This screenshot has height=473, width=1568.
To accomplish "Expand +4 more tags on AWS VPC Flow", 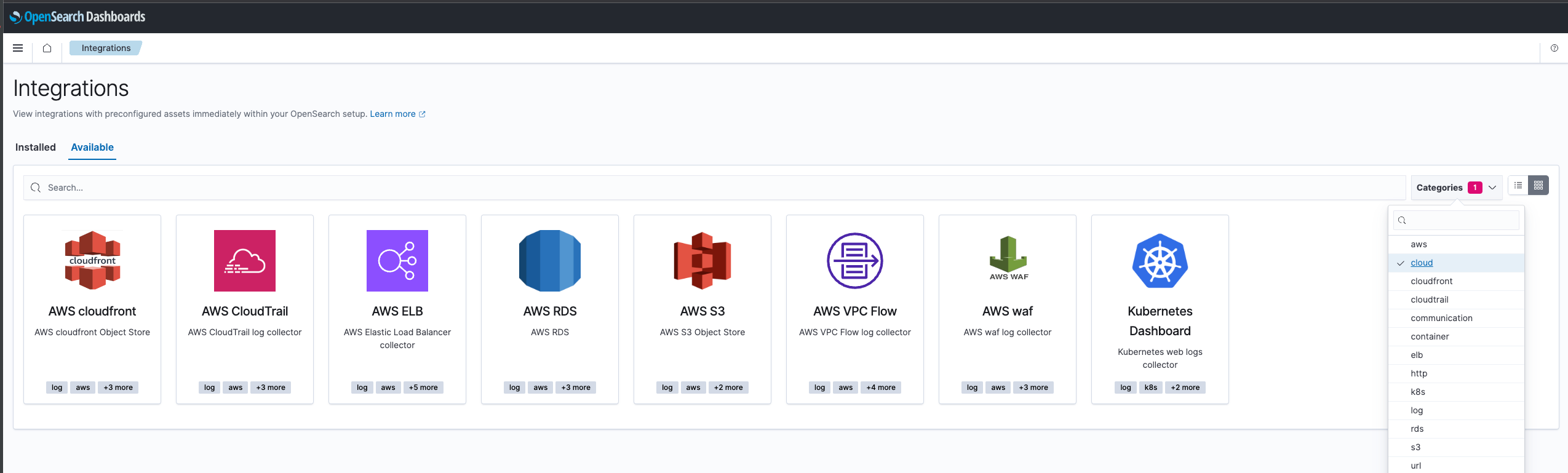I will [881, 388].
